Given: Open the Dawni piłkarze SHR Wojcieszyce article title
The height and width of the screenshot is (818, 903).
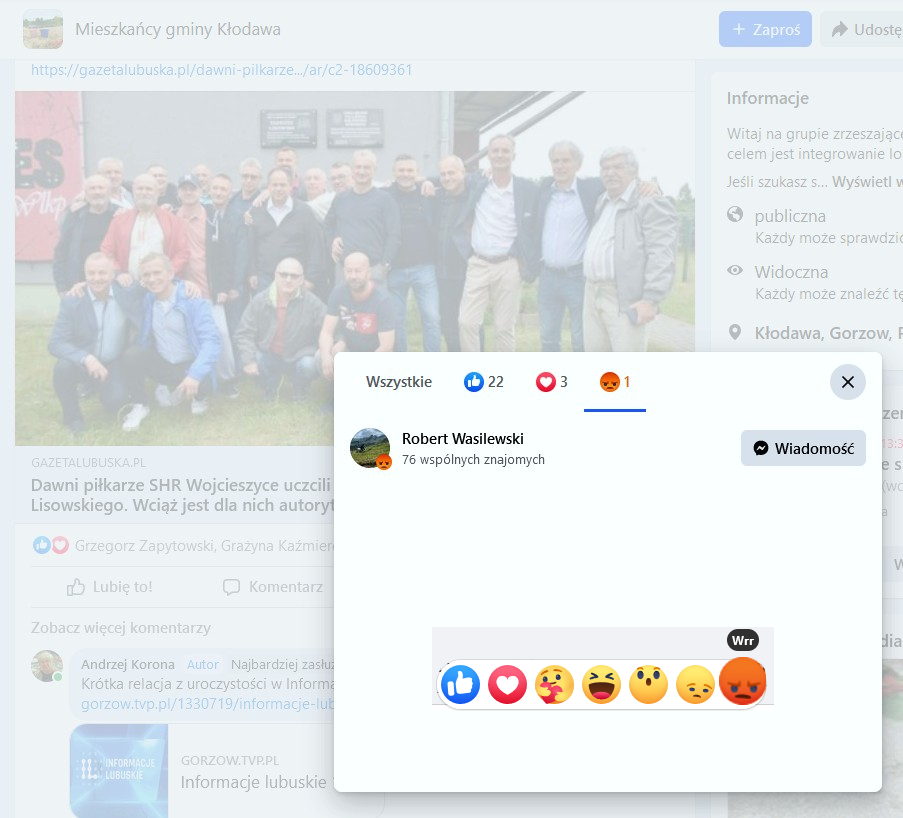Looking at the screenshot, I should pyautogui.click(x=182, y=495).
